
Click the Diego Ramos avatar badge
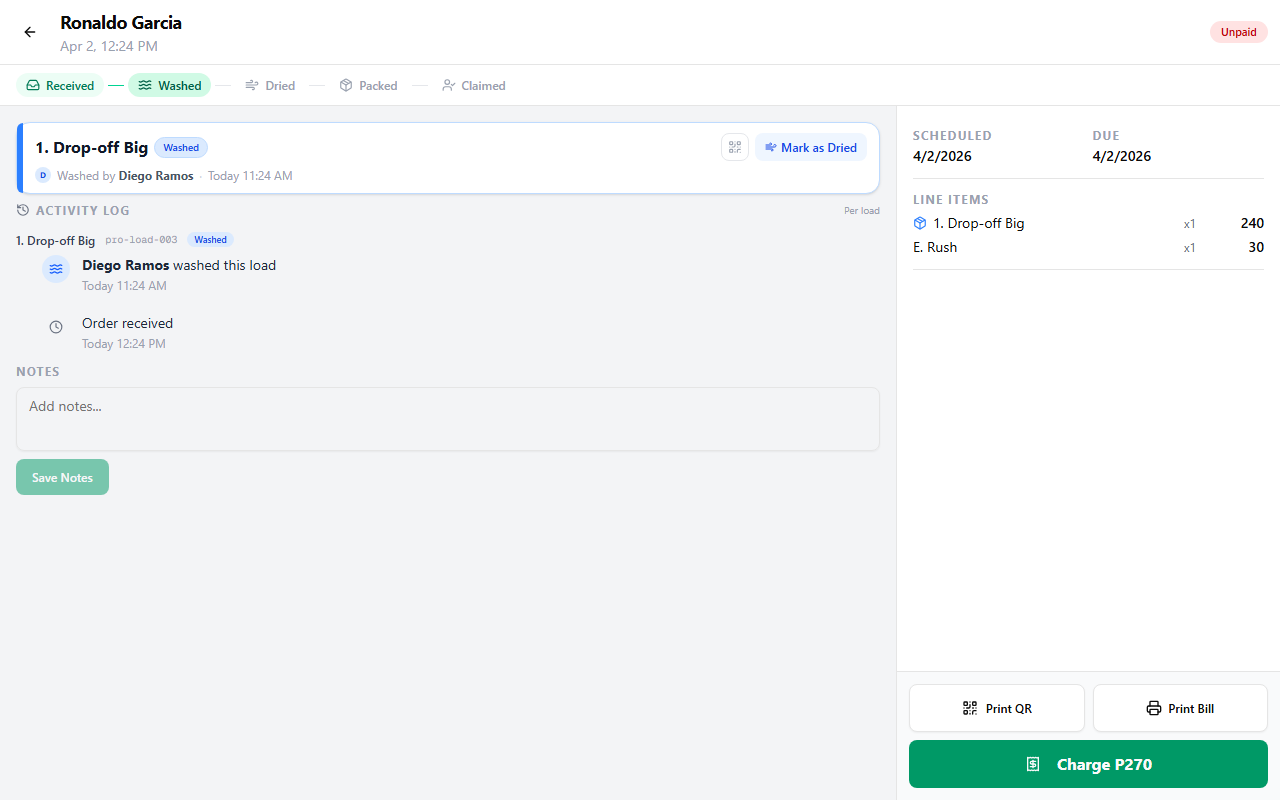click(x=43, y=175)
